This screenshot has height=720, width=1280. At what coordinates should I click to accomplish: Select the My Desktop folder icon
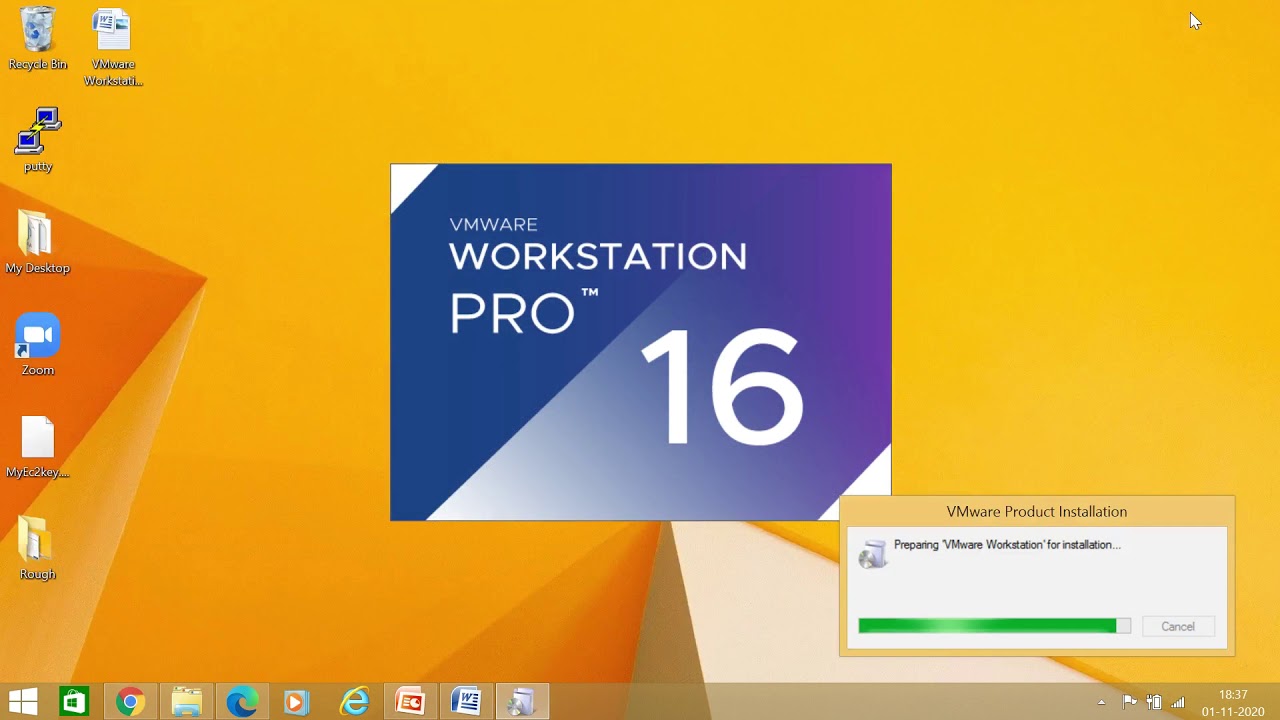click(x=38, y=242)
